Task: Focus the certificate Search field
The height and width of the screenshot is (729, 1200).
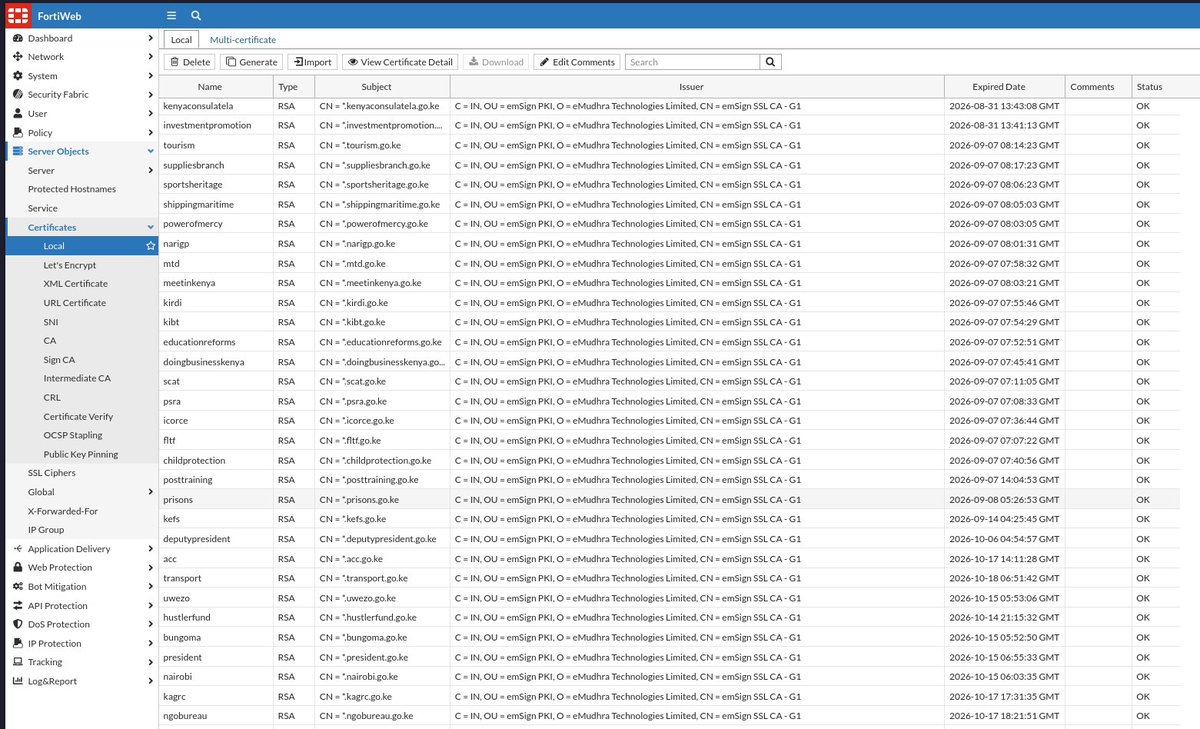Action: click(x=693, y=62)
